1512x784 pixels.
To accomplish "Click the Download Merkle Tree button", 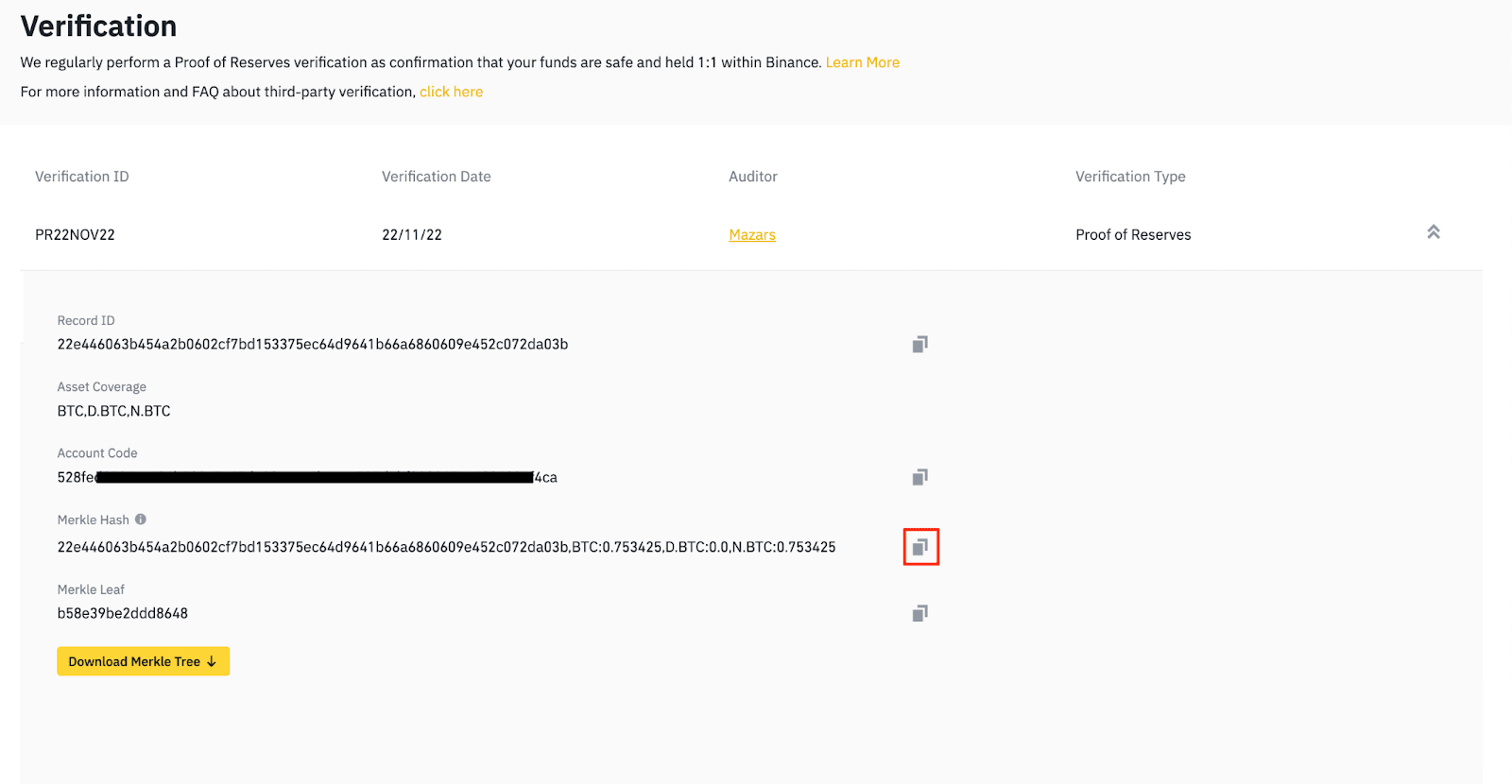I will coord(143,661).
